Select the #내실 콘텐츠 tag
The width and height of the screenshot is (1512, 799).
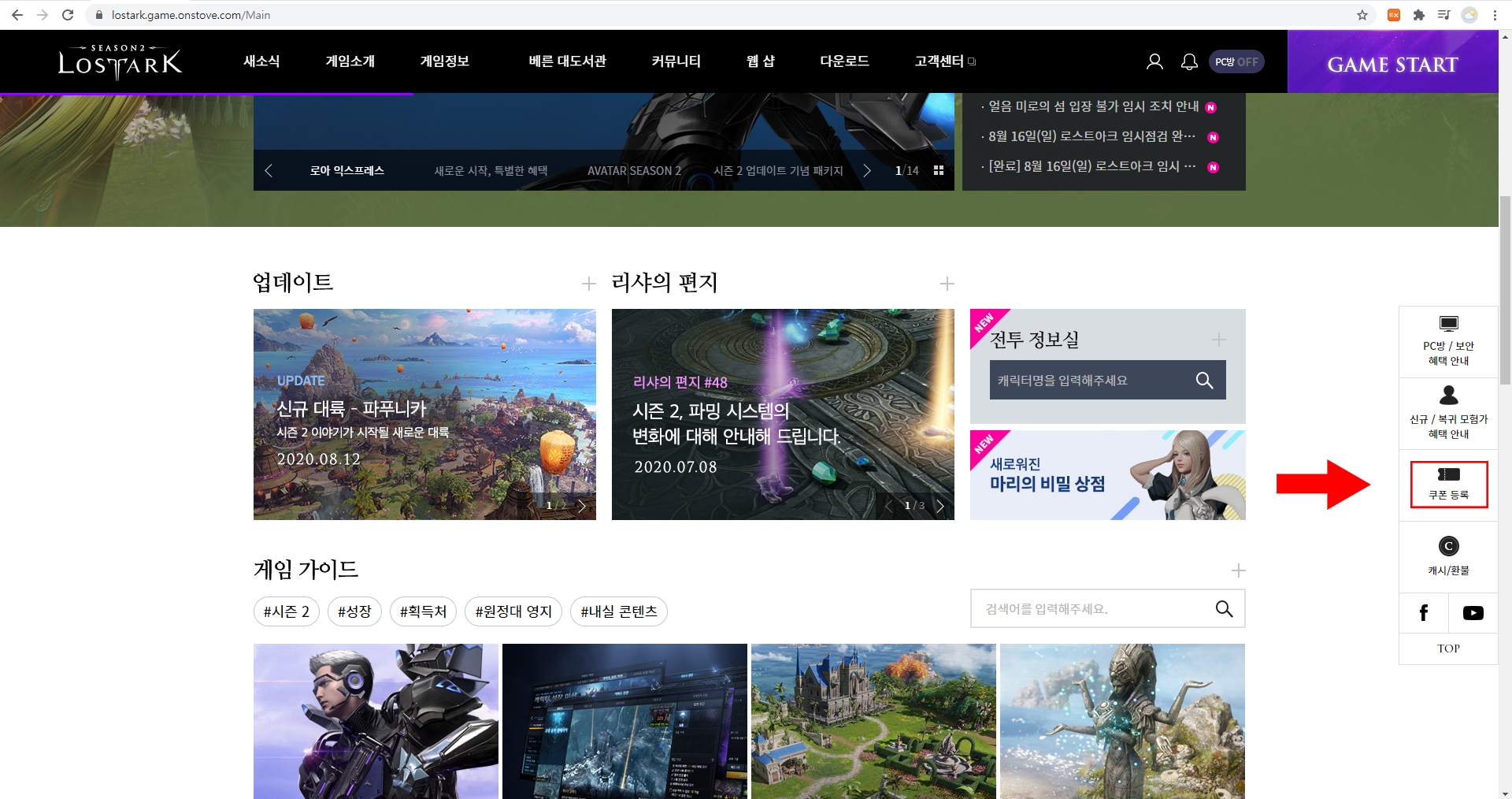tap(619, 611)
